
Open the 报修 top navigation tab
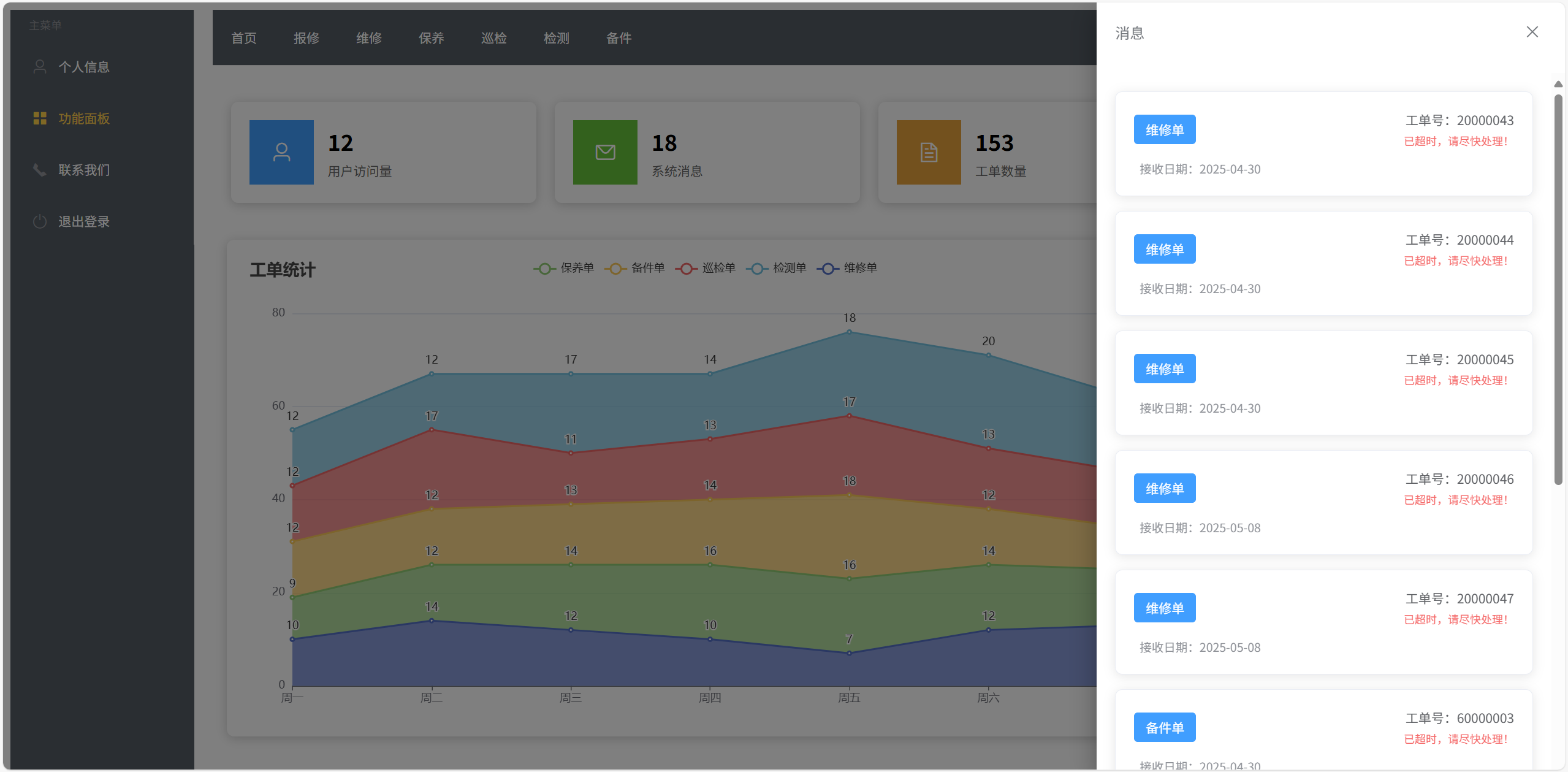[306, 38]
